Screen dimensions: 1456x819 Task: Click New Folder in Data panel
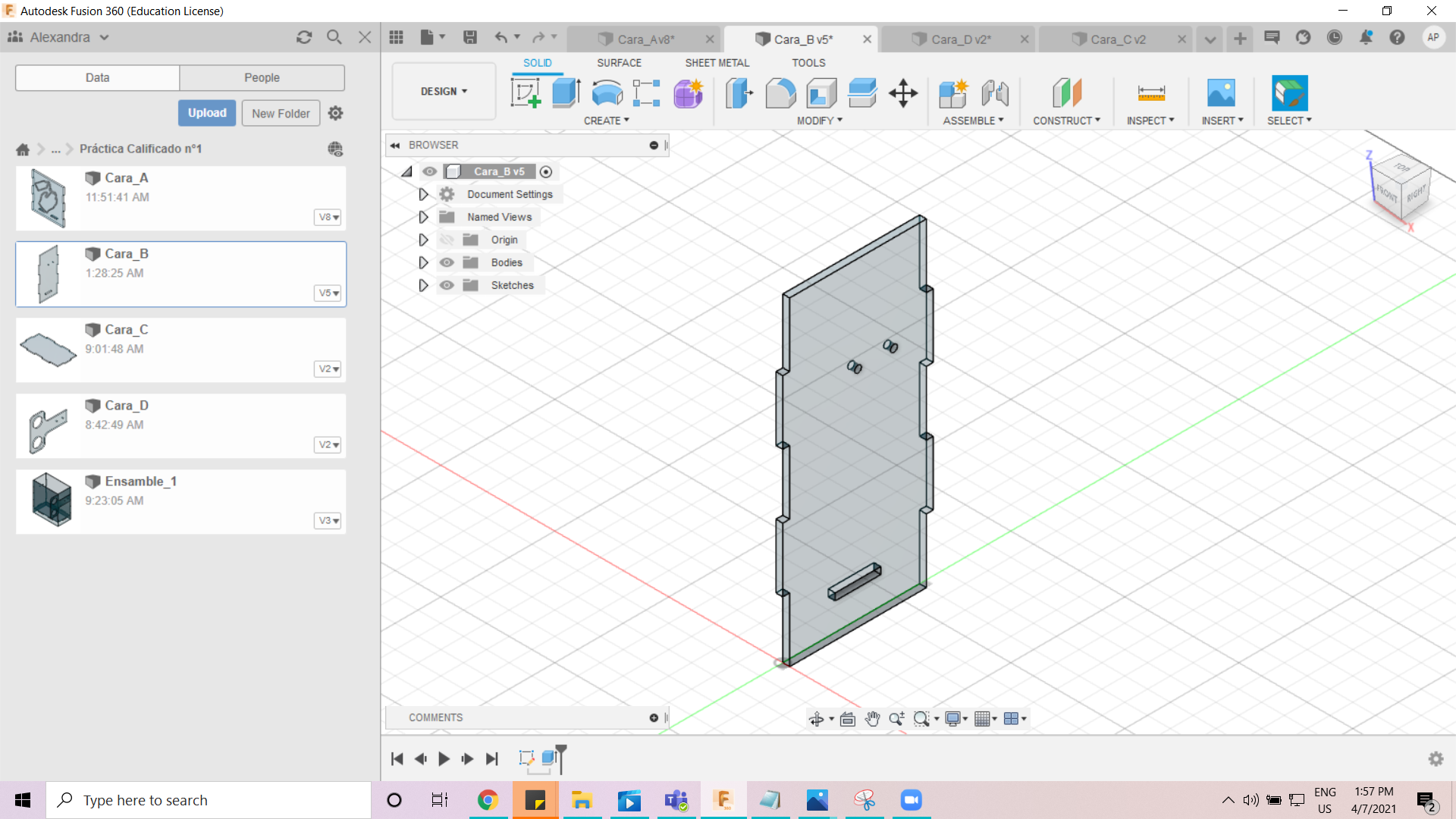(x=280, y=112)
